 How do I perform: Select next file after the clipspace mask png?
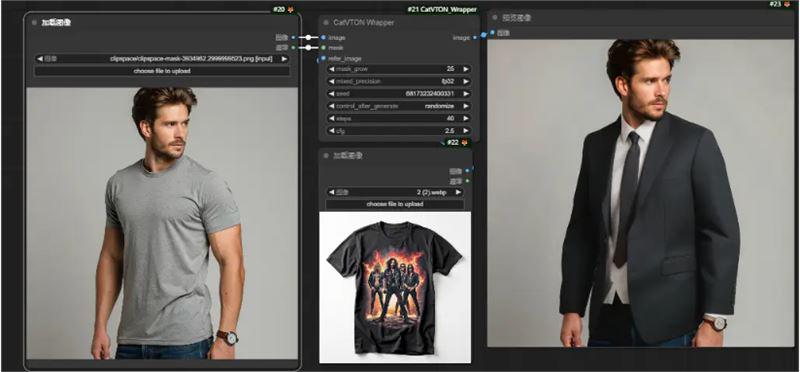tap(284, 59)
